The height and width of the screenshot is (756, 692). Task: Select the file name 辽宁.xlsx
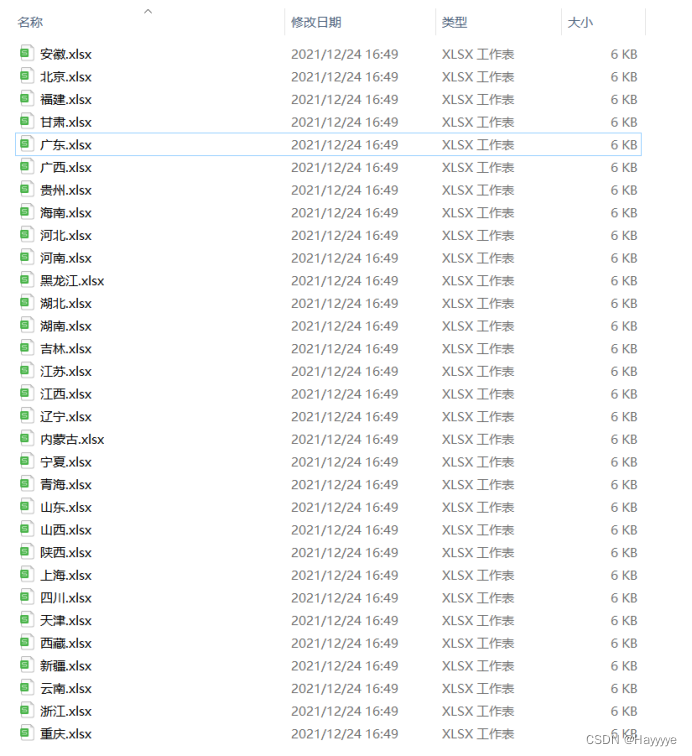66,417
